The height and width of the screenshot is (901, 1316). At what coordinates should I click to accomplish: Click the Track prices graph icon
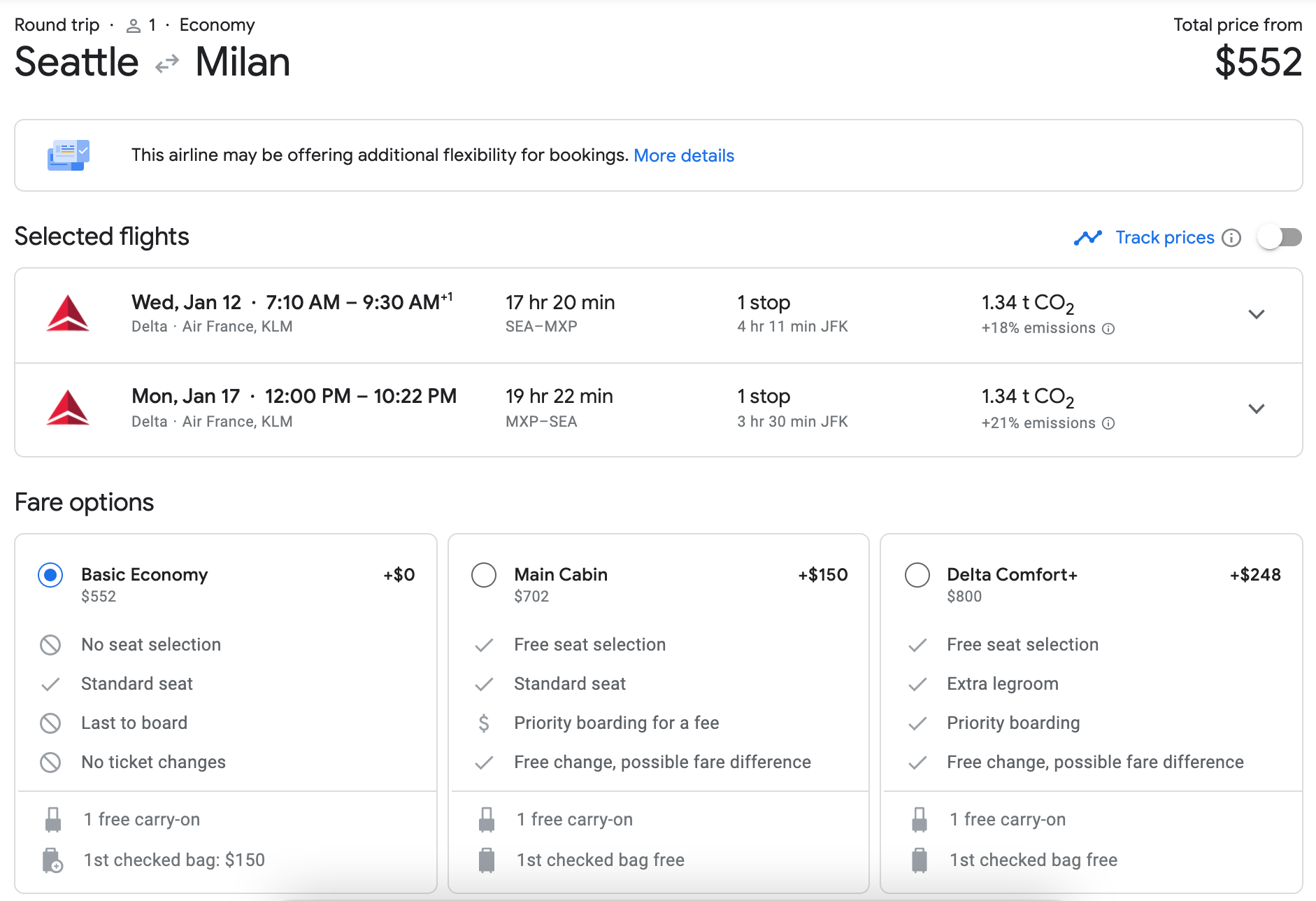point(1087,238)
